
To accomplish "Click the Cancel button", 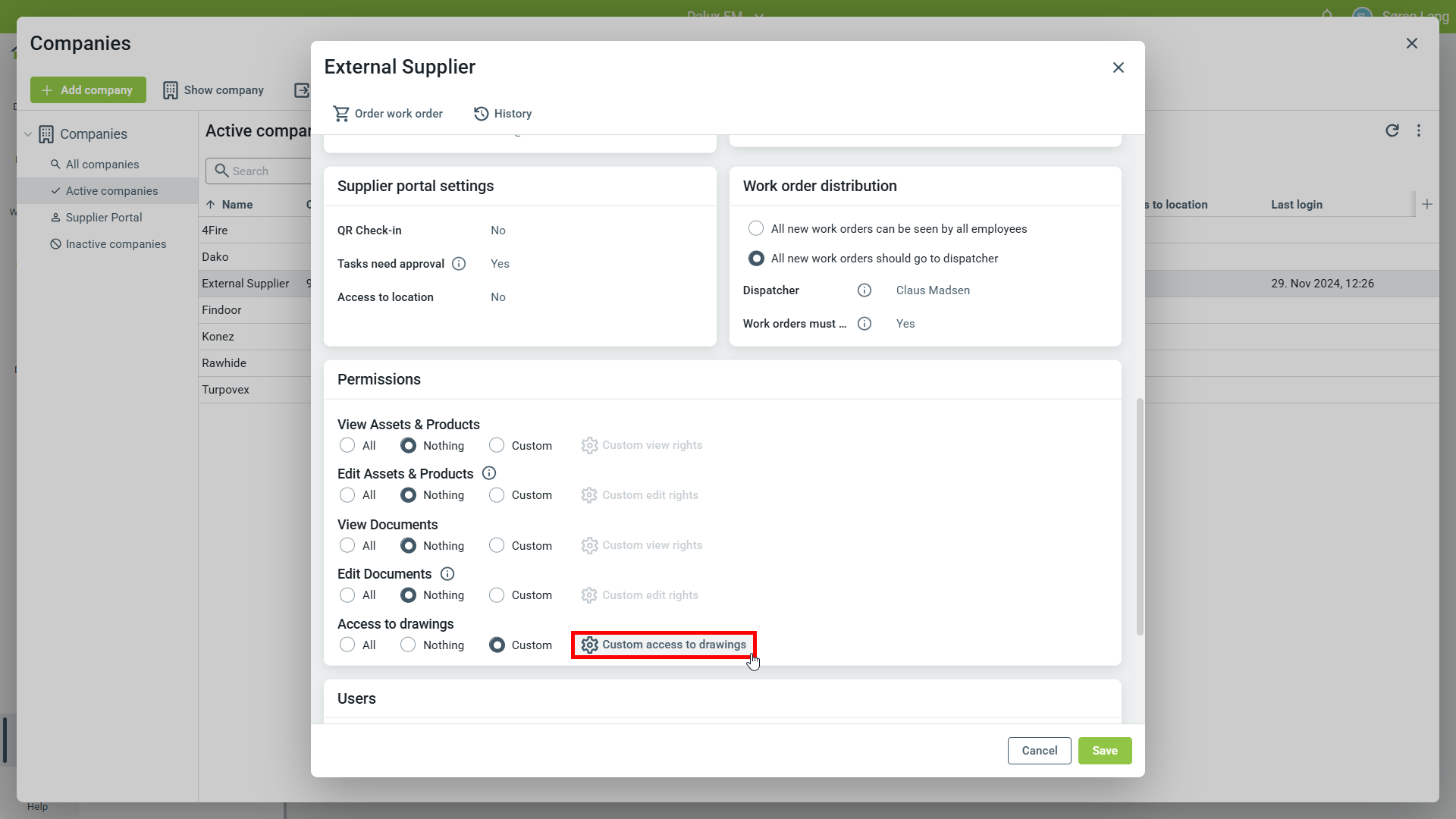I will pos(1039,751).
